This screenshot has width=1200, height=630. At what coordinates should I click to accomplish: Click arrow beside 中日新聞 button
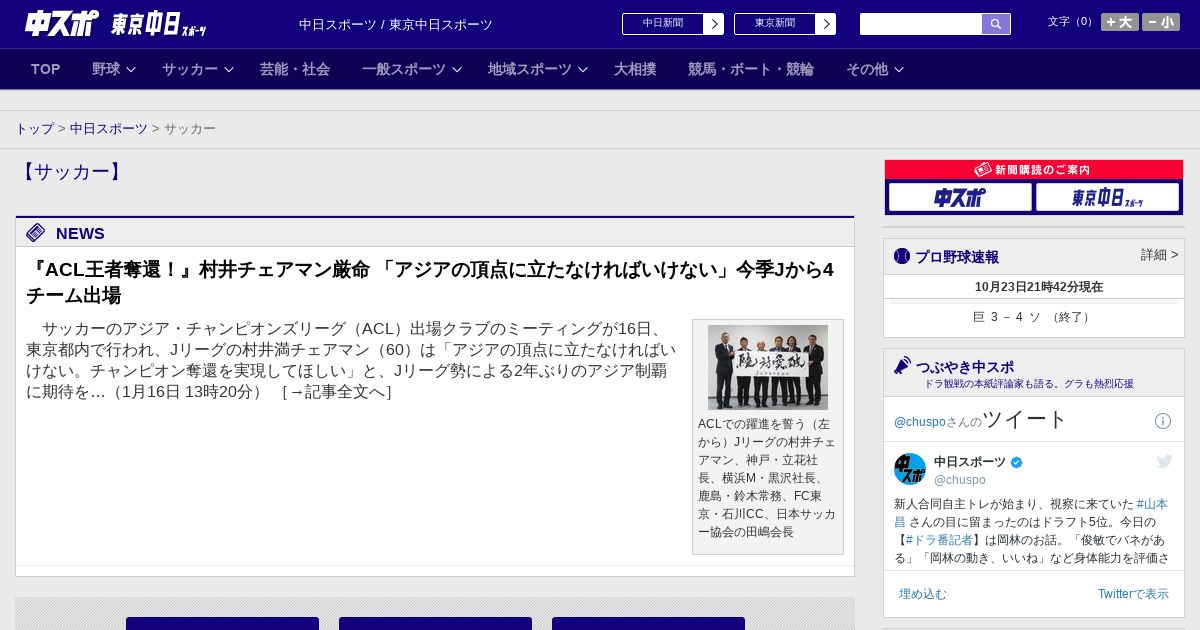click(714, 24)
